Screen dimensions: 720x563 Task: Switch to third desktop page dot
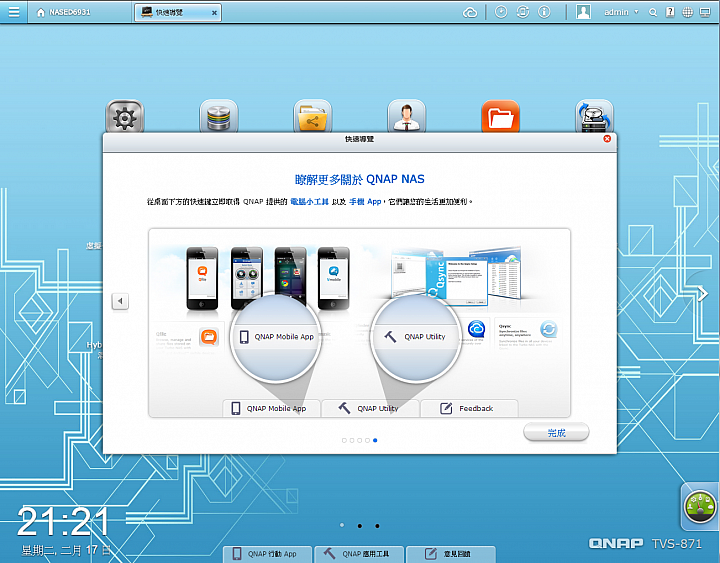[x=377, y=526]
